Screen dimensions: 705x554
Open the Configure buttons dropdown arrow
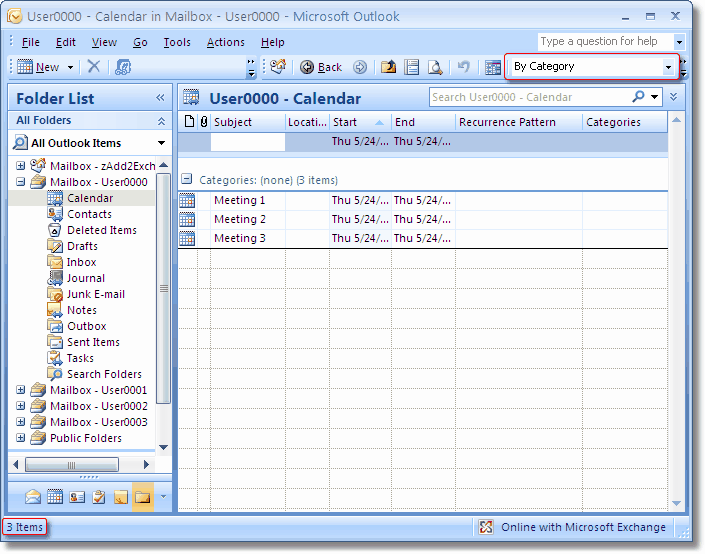(x=163, y=497)
